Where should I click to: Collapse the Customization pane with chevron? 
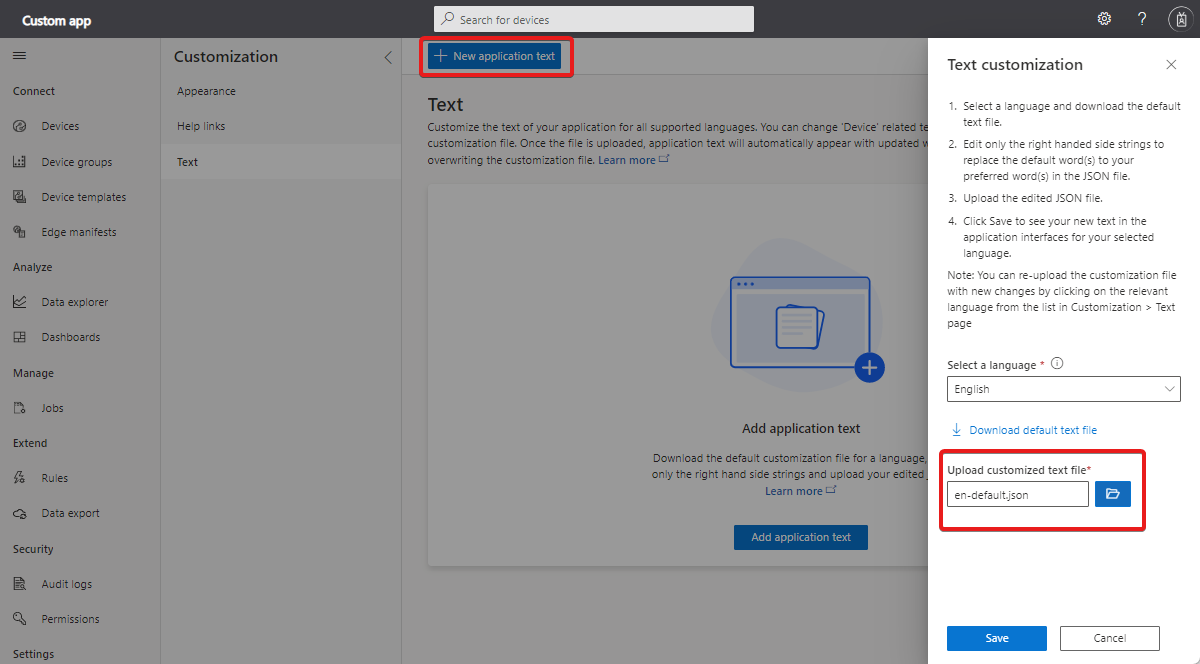point(388,57)
